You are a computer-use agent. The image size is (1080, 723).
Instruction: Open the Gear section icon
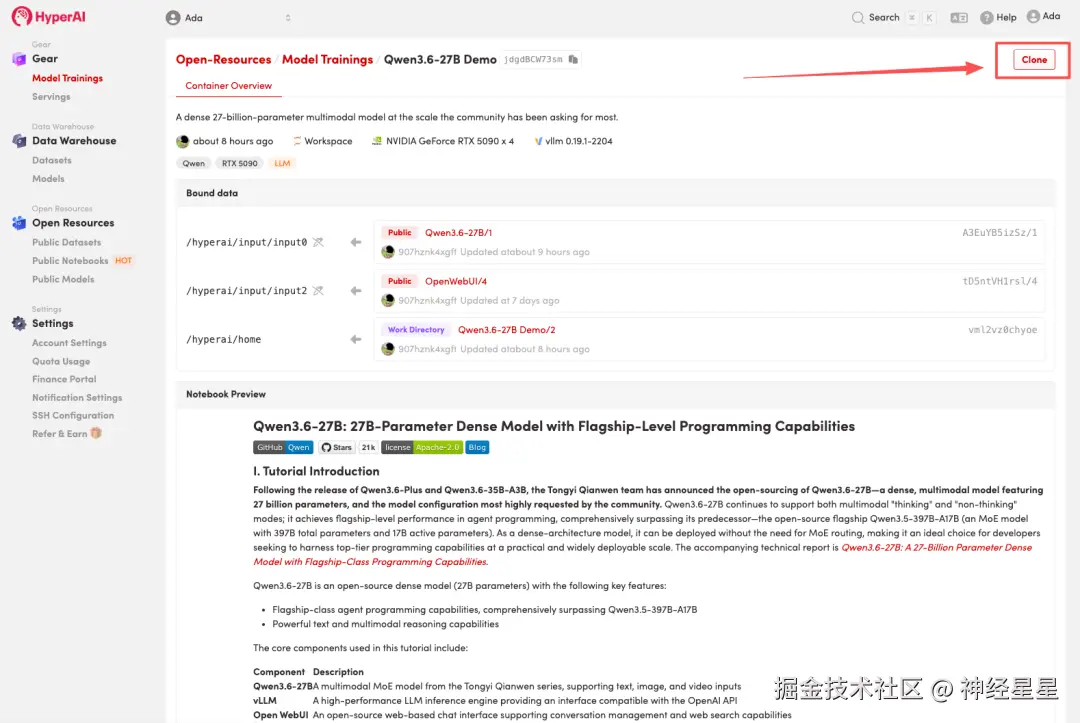(19, 59)
